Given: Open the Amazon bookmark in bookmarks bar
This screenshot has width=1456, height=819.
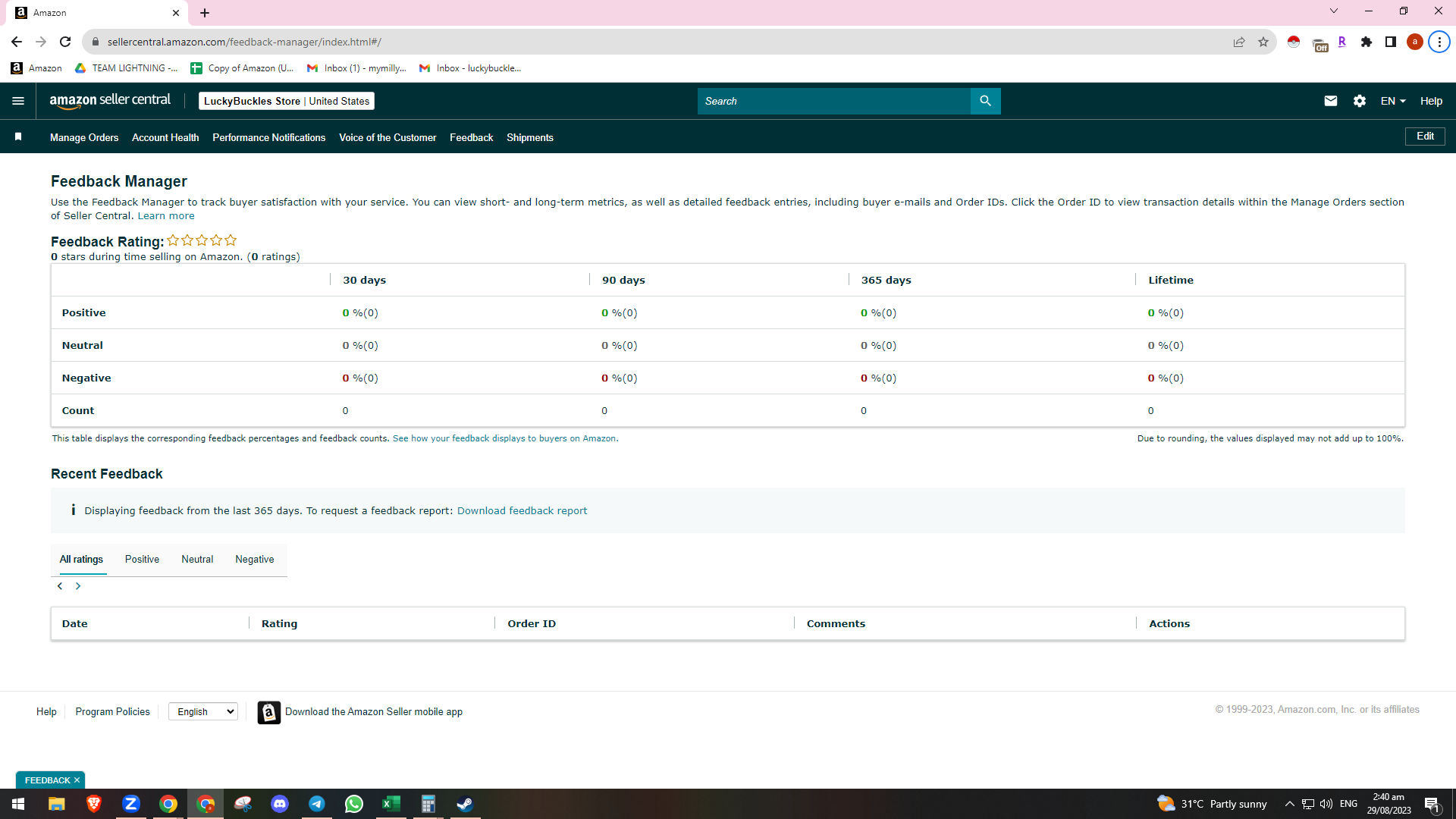Looking at the screenshot, I should 36,68.
